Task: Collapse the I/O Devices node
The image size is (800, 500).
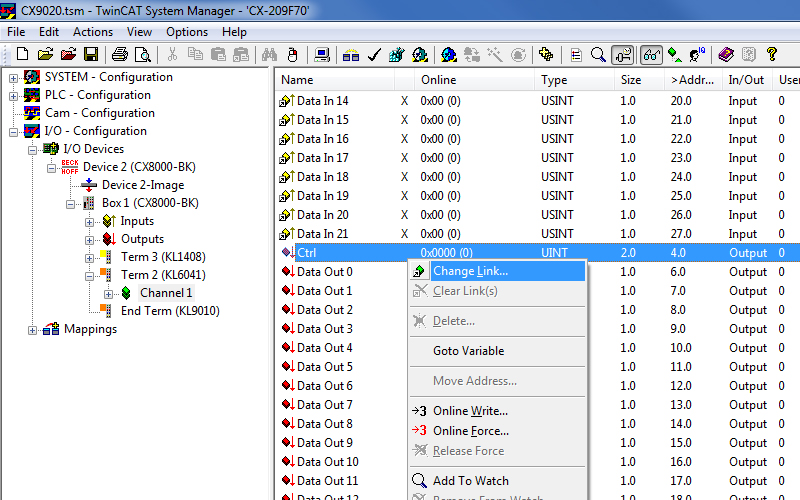Action: 32,150
